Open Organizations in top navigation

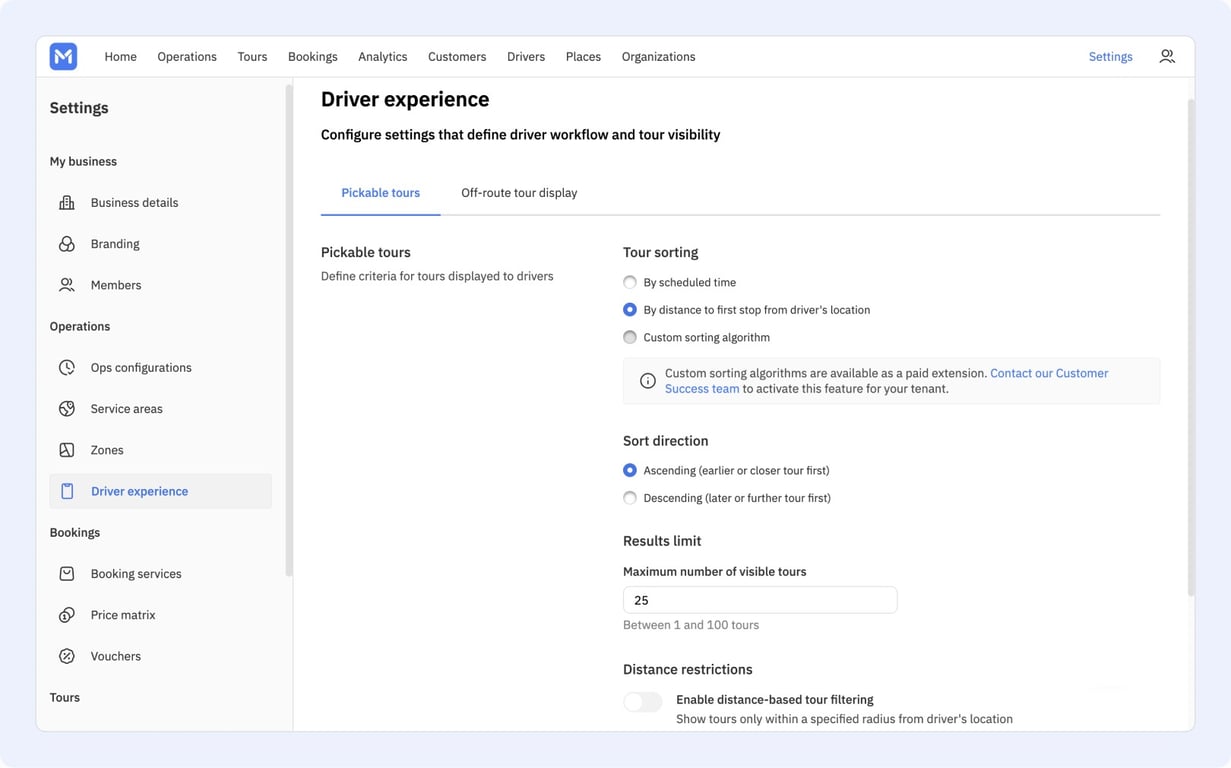pyautogui.click(x=658, y=57)
